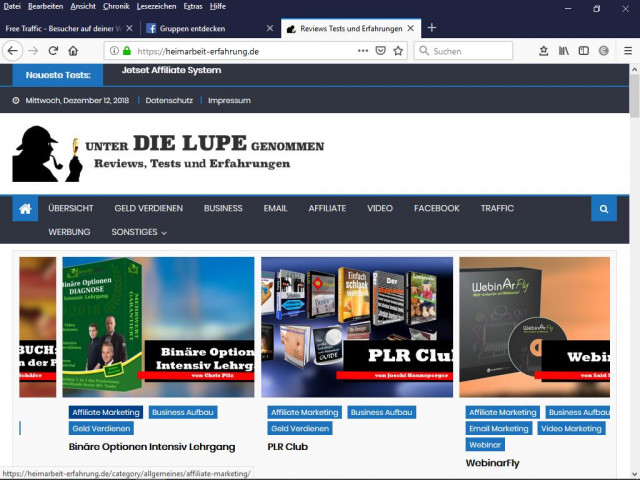Viewport: 640px width, 480px height.
Task: Open the Impressum link
Action: pyautogui.click(x=230, y=101)
